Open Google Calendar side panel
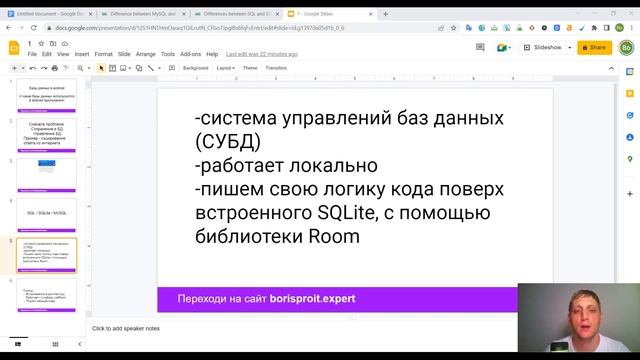Viewport: 640px width, 360px height. tap(630, 71)
